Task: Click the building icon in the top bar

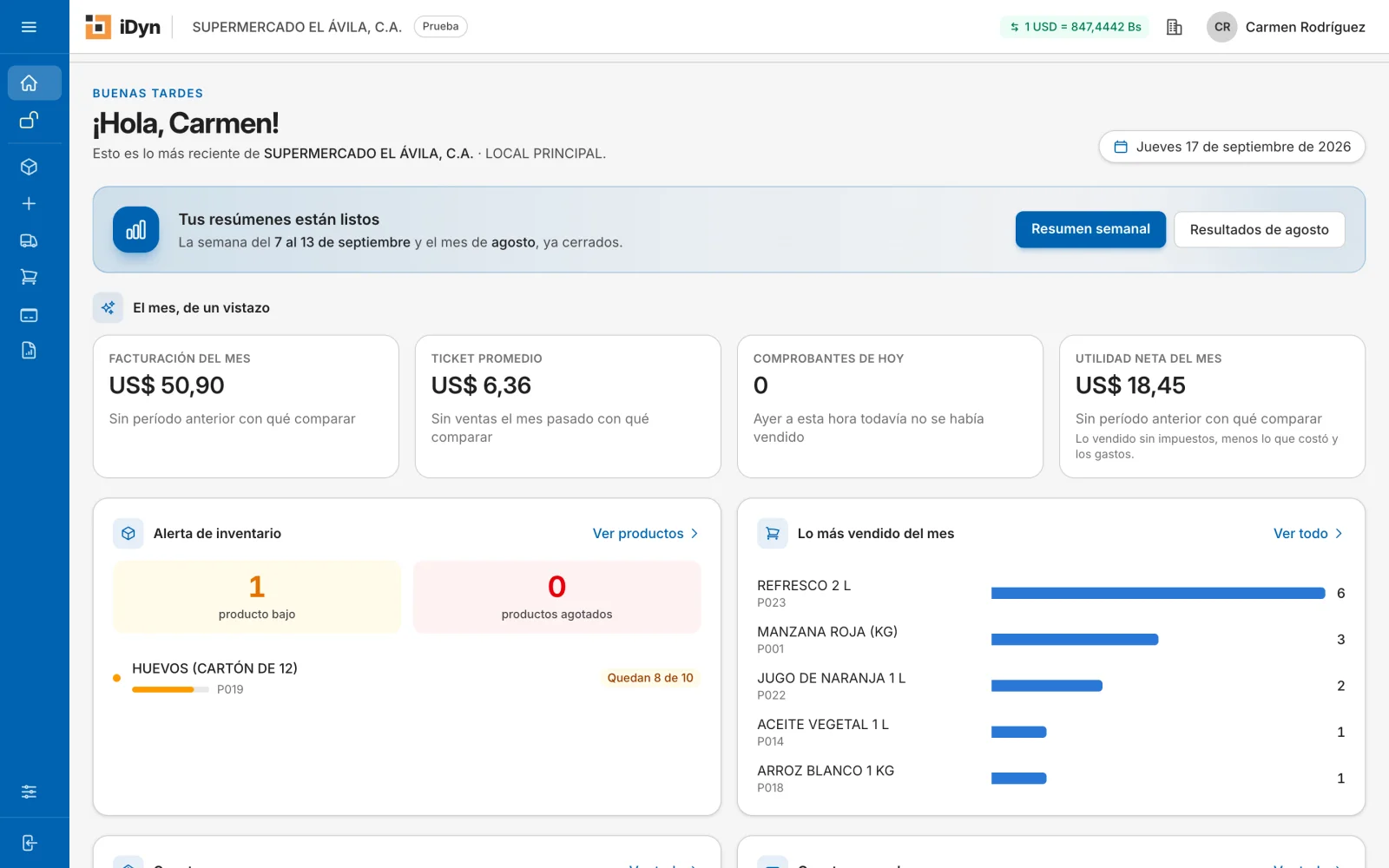Action: [x=1175, y=27]
